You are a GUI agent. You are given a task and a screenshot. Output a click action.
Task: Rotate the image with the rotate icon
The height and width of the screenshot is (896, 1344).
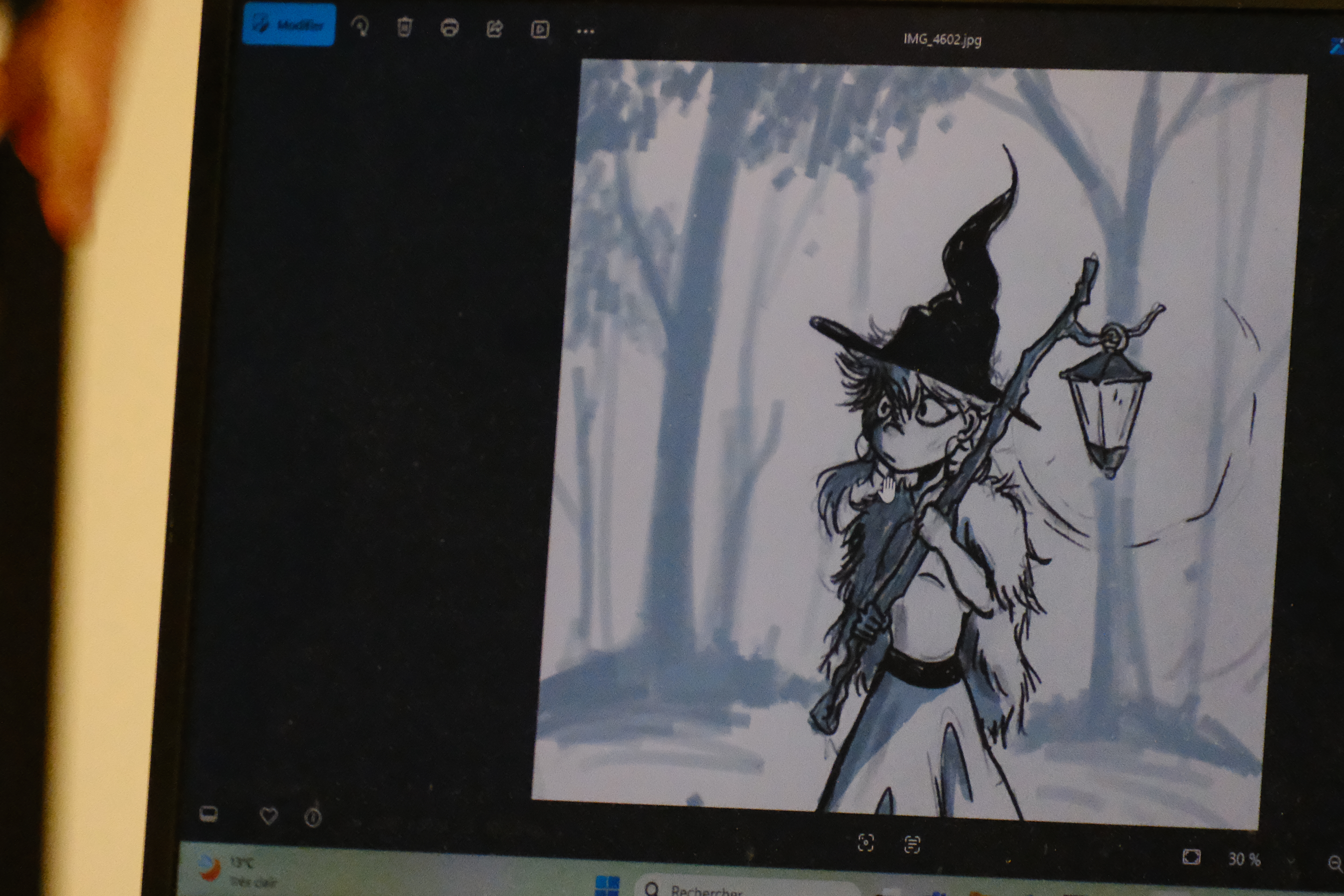pos(360,26)
